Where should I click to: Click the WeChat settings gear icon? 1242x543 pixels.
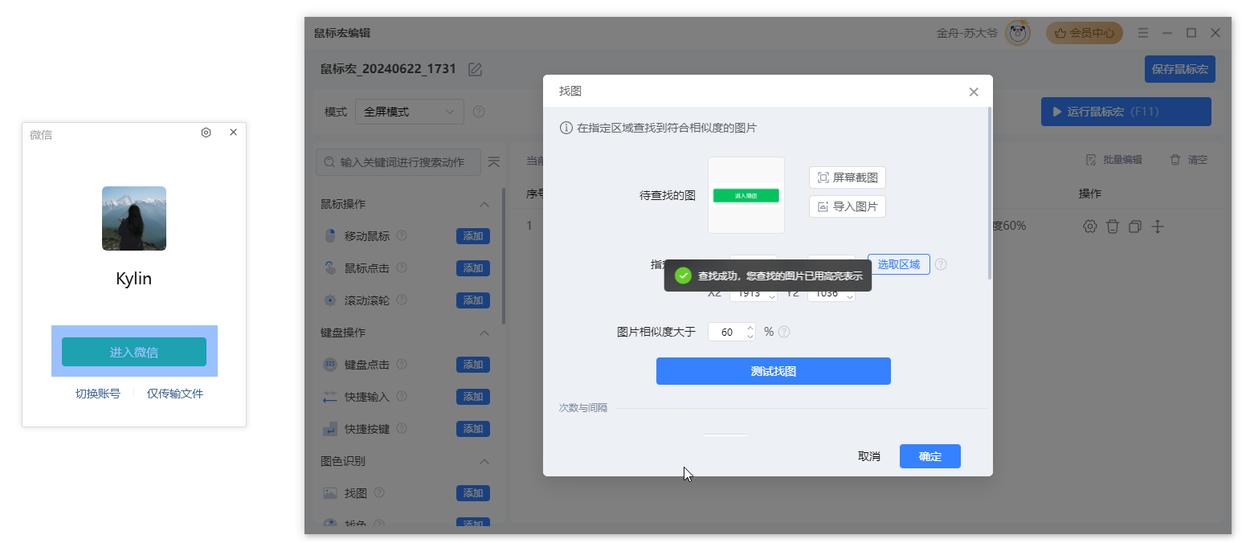point(206,132)
